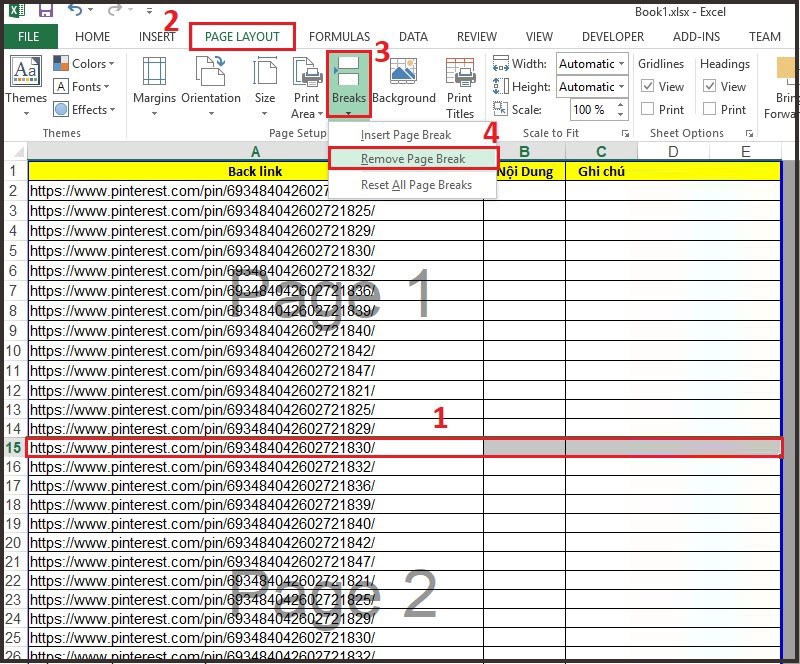This screenshot has height=664, width=800.
Task: Click the Undo arrow icon
Action: pyautogui.click(x=74, y=10)
